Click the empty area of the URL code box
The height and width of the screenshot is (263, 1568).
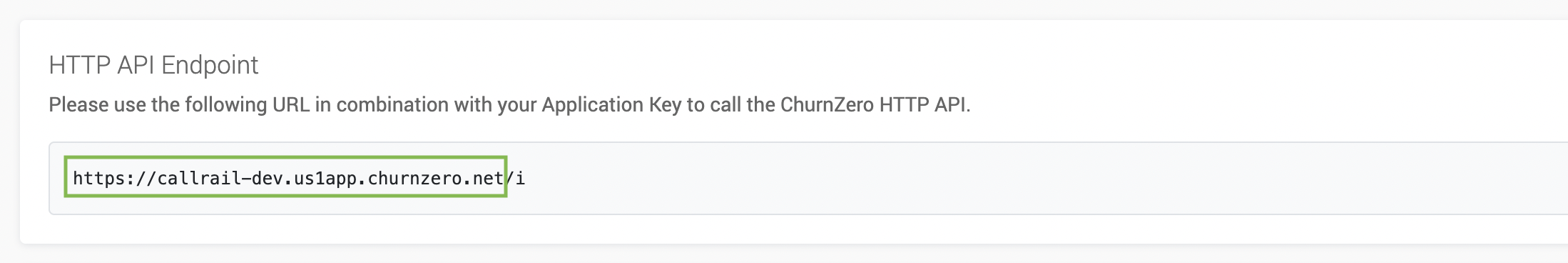tap(1042, 178)
